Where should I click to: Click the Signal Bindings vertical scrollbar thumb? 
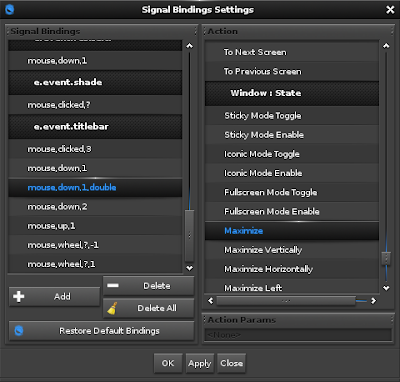(189, 236)
